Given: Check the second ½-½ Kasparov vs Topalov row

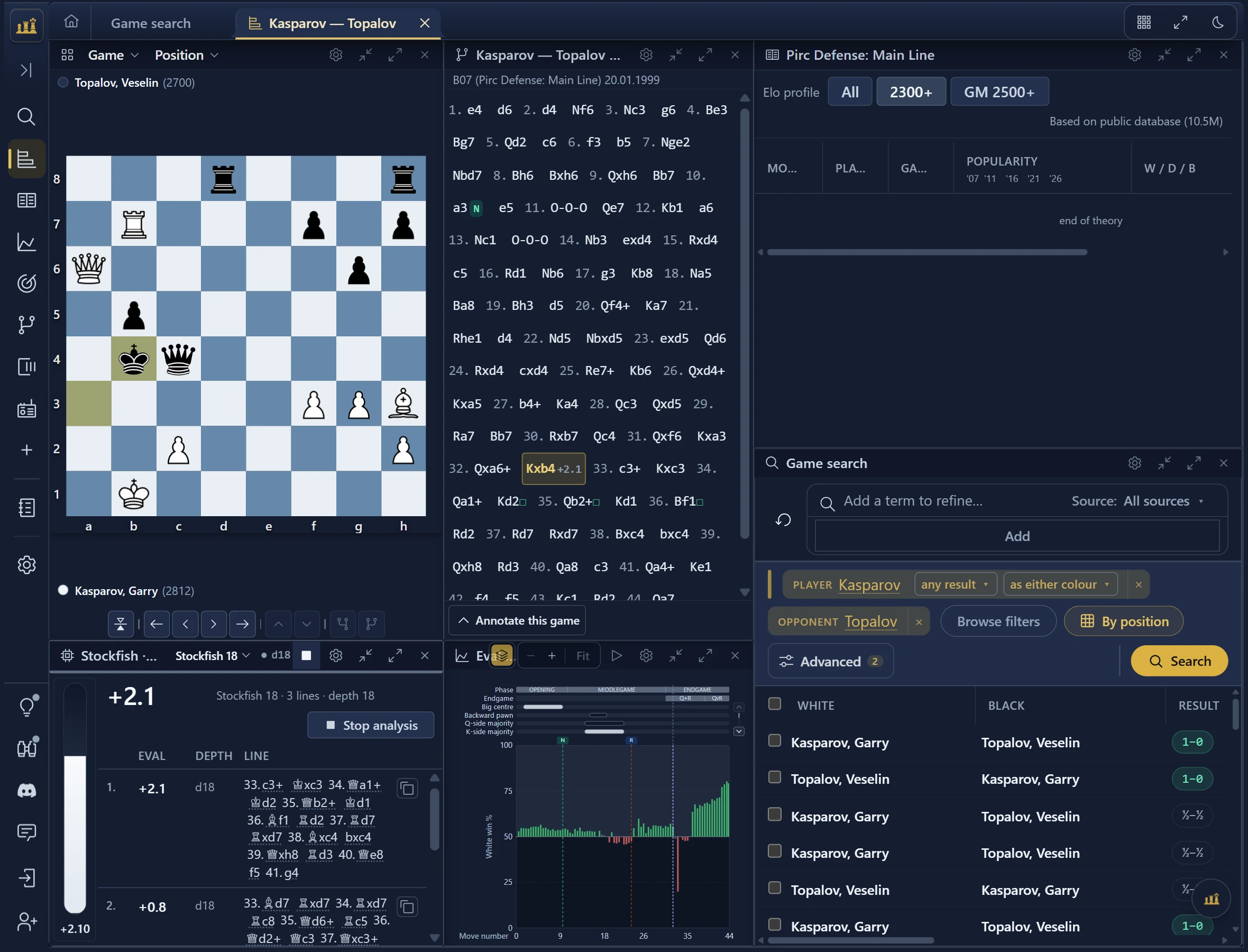Looking at the screenshot, I should click(x=774, y=851).
